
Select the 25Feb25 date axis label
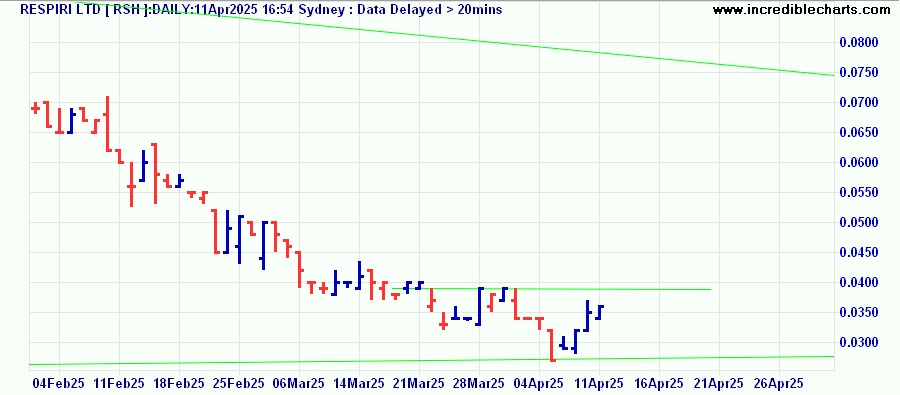[x=239, y=383]
